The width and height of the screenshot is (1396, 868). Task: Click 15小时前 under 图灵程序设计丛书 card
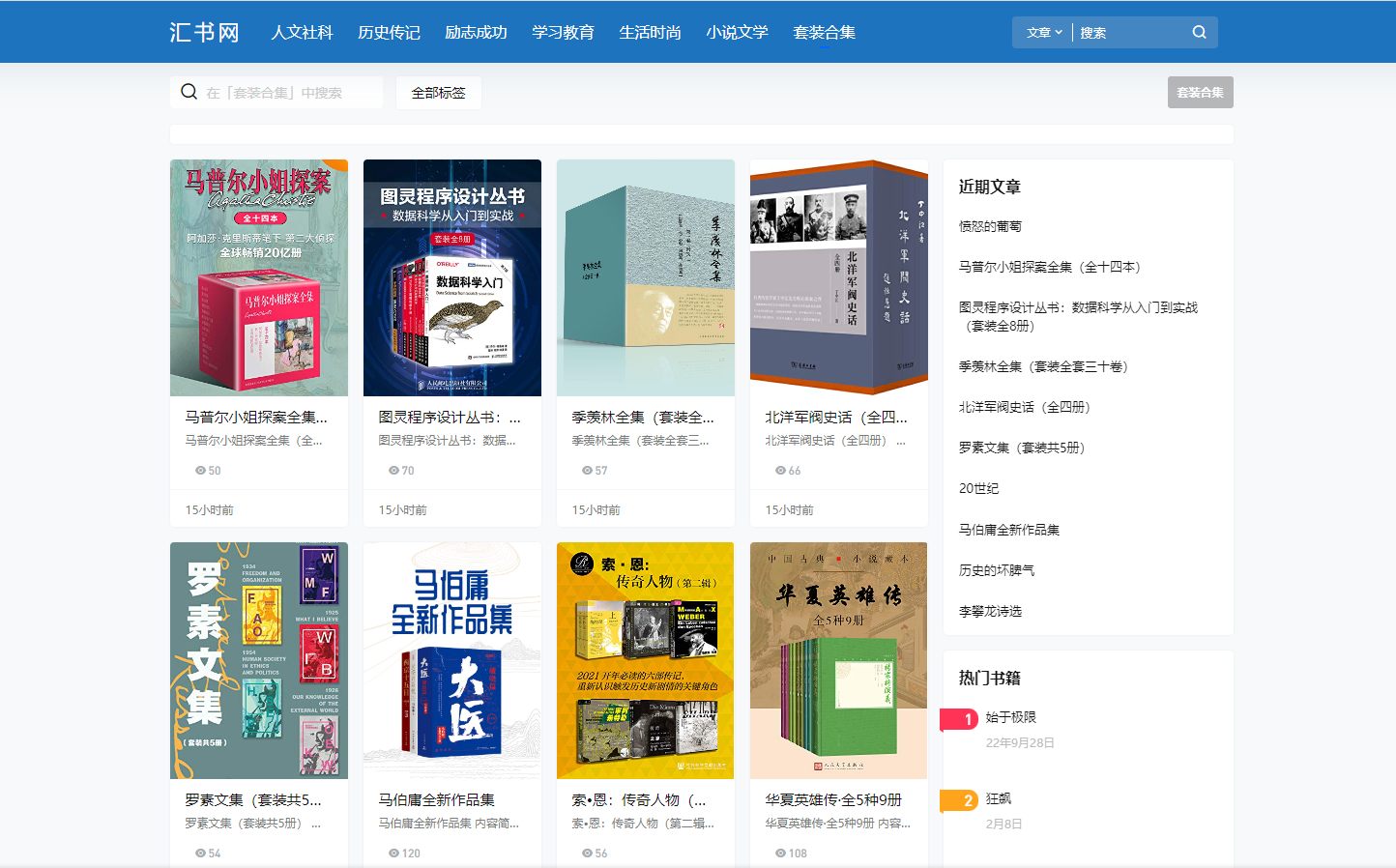[402, 509]
